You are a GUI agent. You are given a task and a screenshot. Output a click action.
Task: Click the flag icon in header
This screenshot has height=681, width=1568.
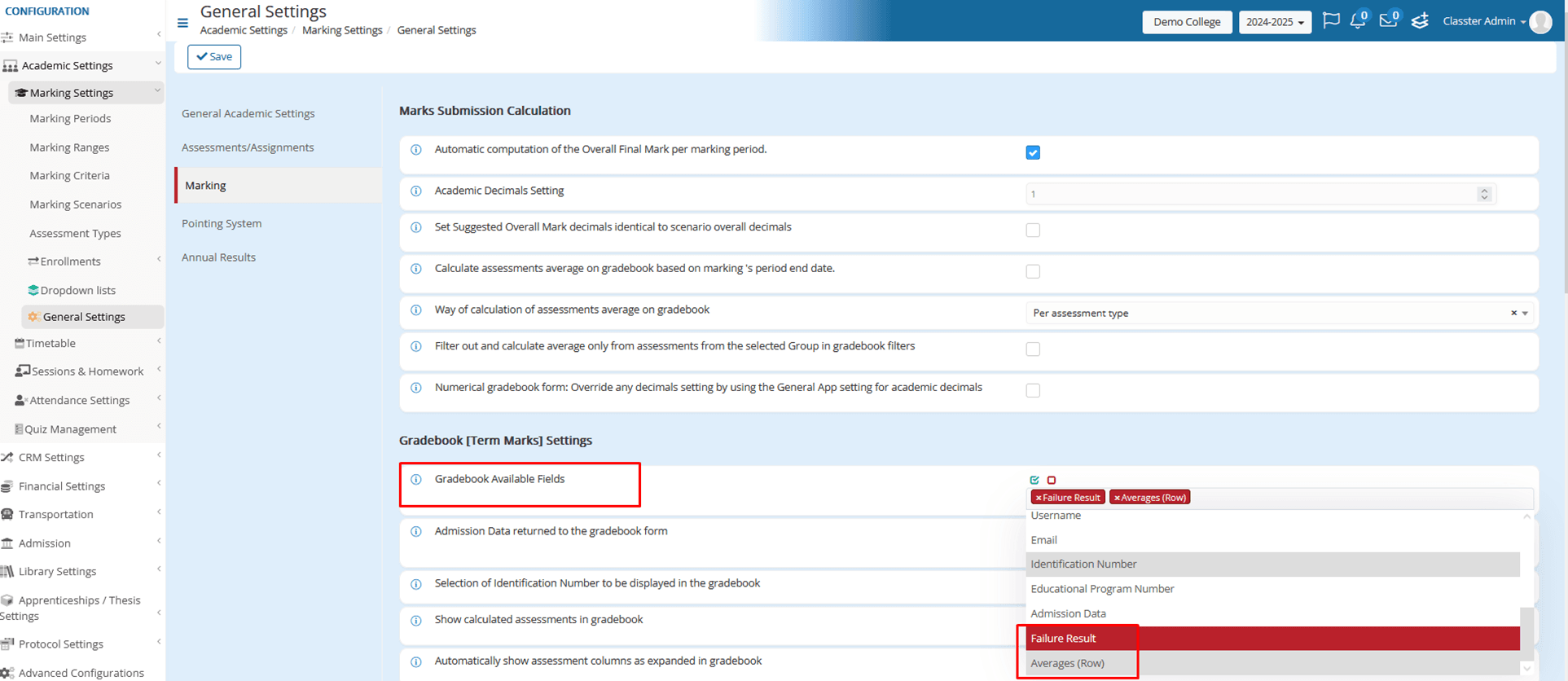[x=1331, y=21]
